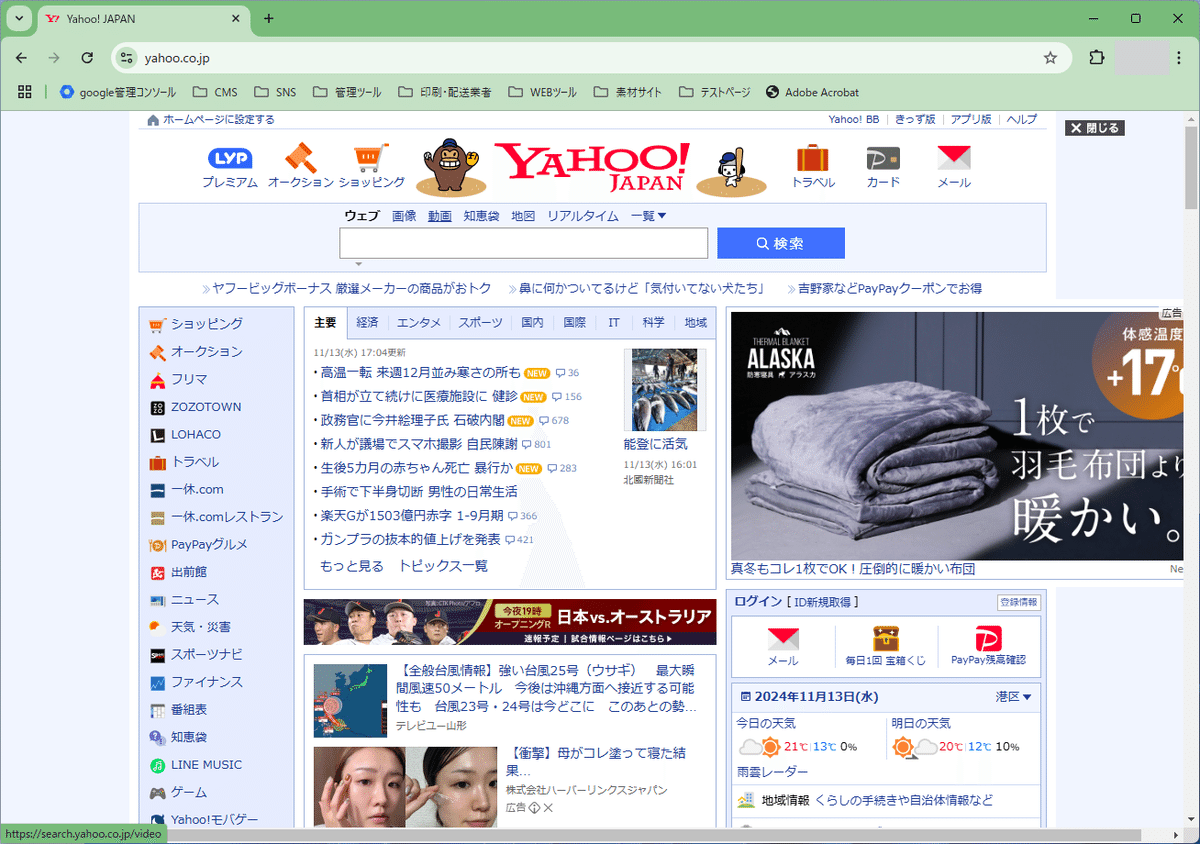Bookmark this page with the star icon
This screenshot has width=1200, height=844.
coord(1050,58)
